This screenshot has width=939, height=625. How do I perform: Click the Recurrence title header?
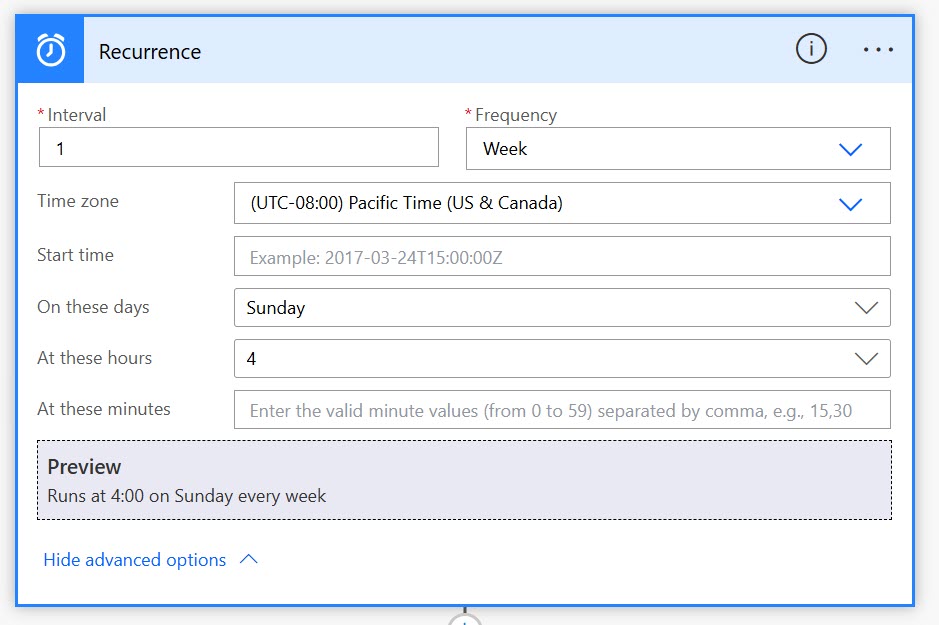click(x=150, y=52)
